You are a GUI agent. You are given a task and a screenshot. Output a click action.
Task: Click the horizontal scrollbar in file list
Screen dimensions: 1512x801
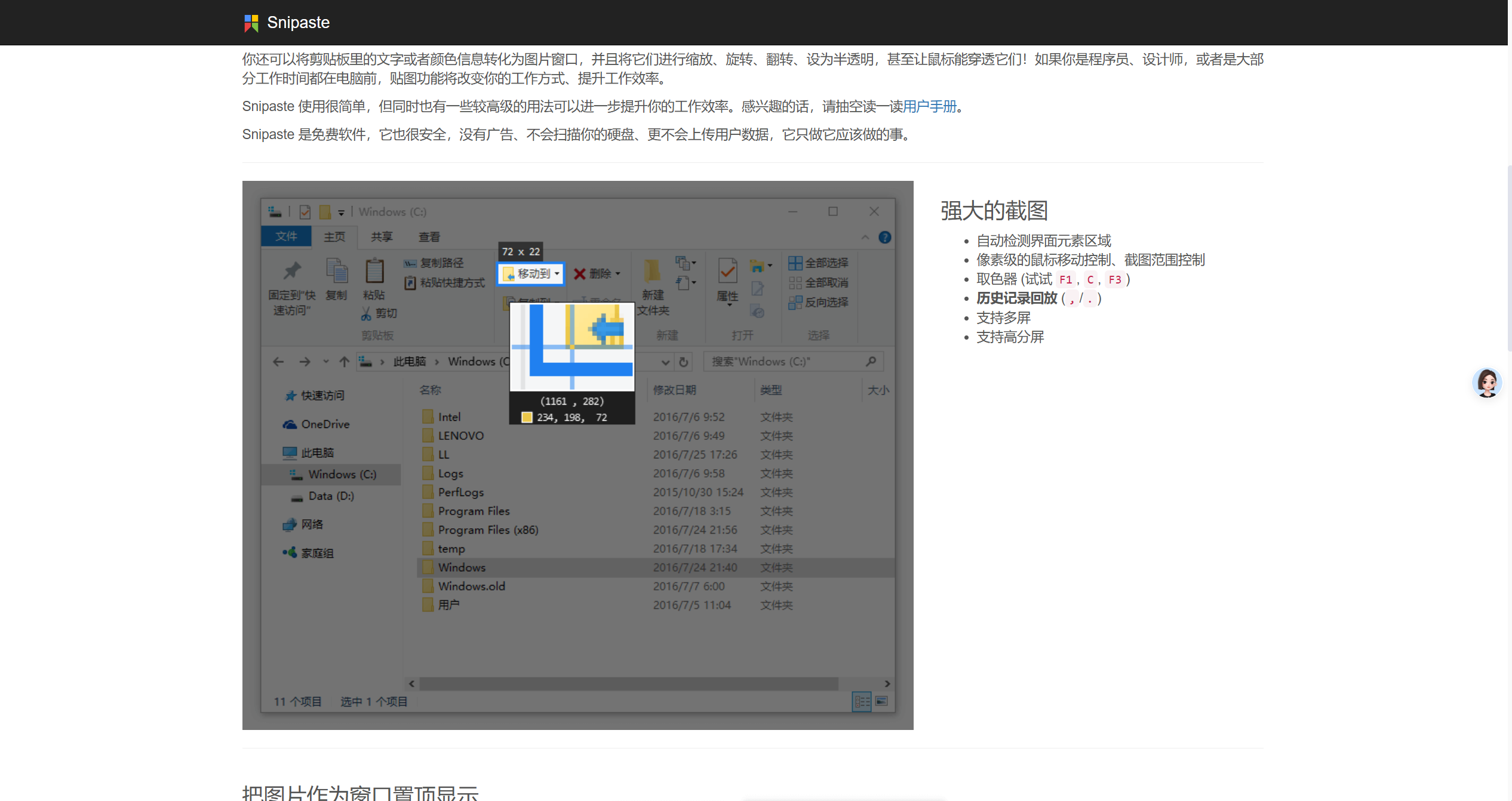click(628, 683)
